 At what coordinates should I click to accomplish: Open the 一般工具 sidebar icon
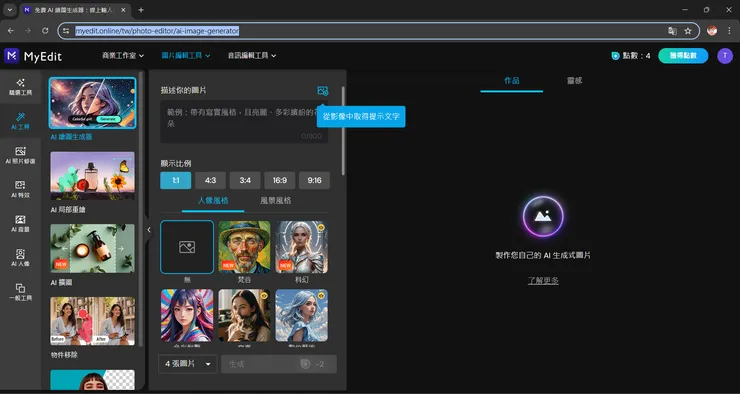[x=20, y=292]
